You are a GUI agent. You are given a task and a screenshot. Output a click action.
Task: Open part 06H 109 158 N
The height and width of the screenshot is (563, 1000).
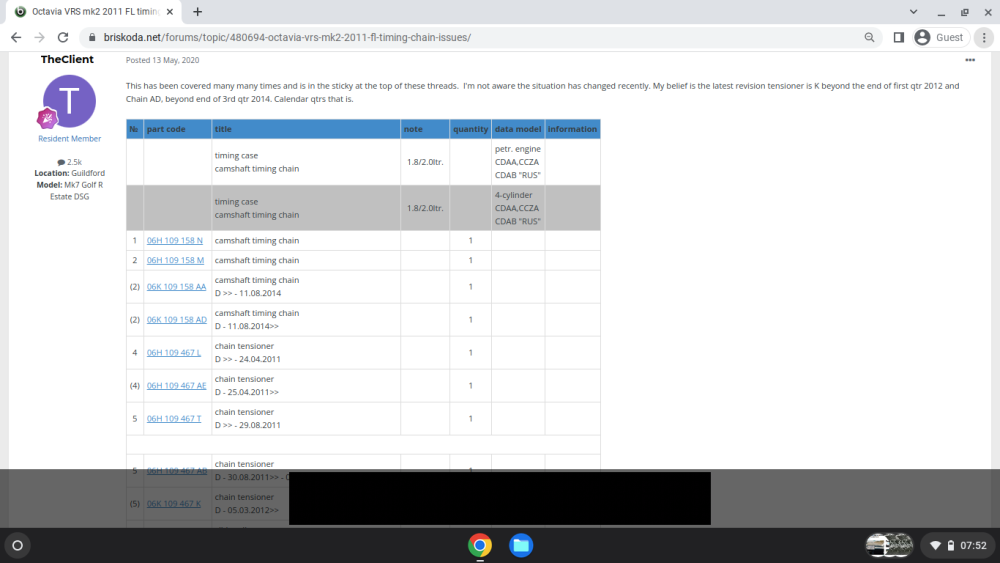[x=175, y=240]
